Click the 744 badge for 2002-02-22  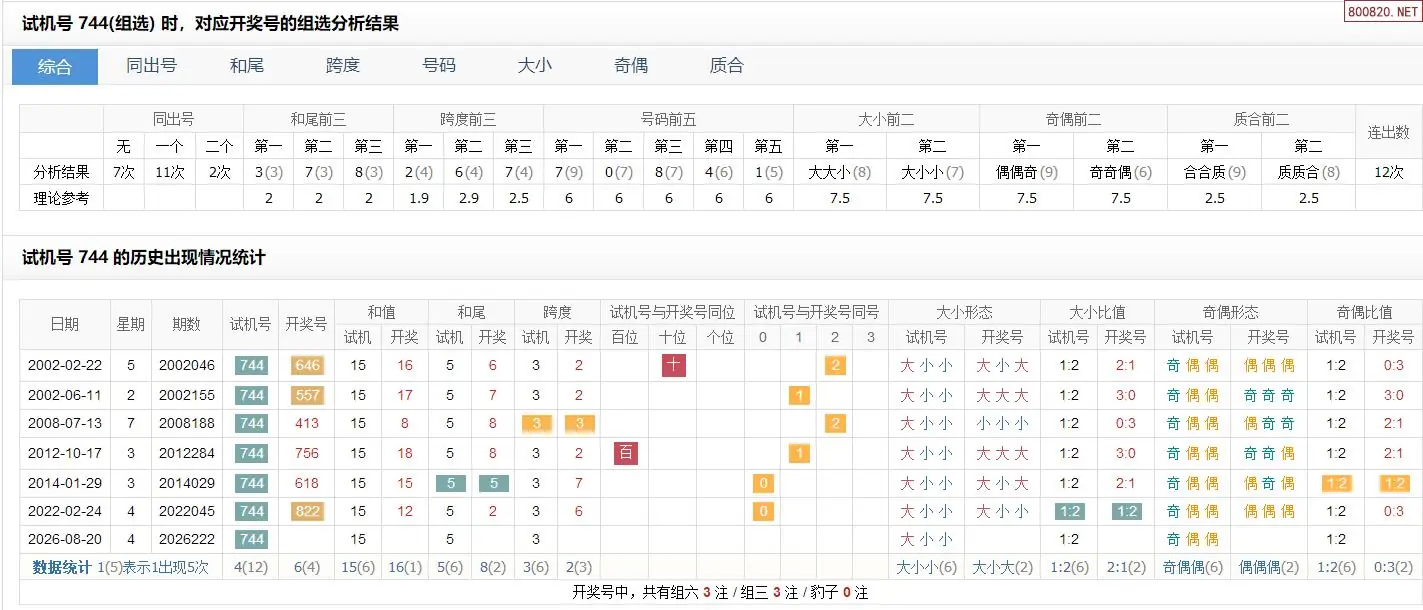(251, 365)
